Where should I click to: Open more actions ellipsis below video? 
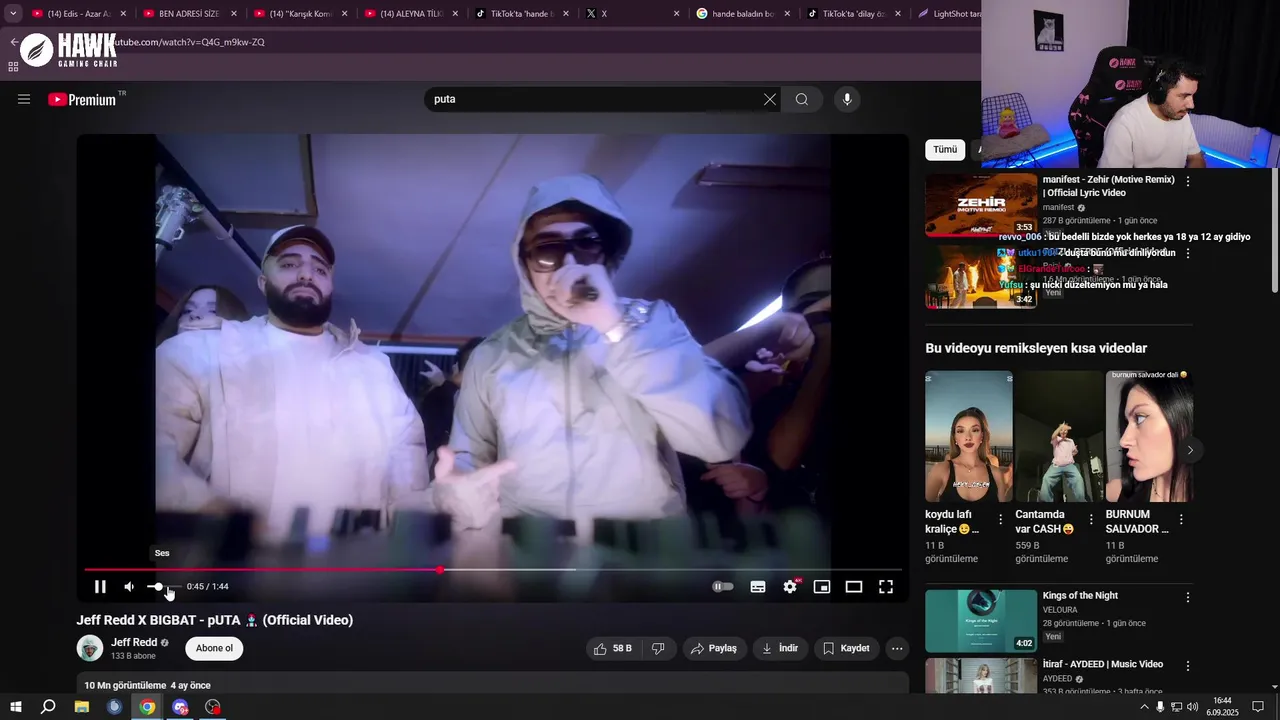click(897, 648)
